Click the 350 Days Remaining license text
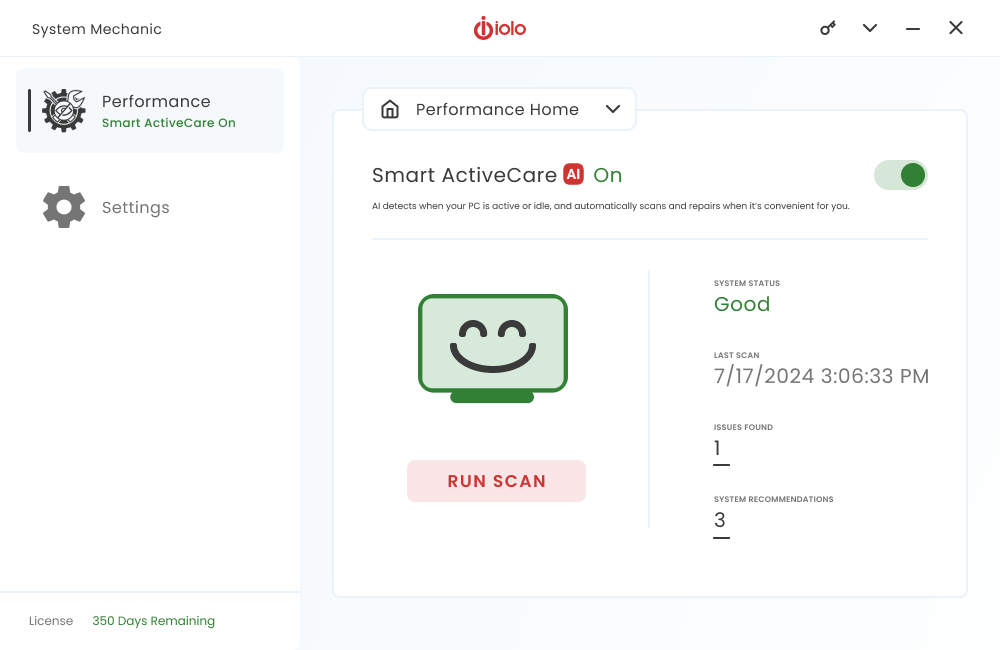Viewport: 1000px width, 650px height. pos(153,621)
